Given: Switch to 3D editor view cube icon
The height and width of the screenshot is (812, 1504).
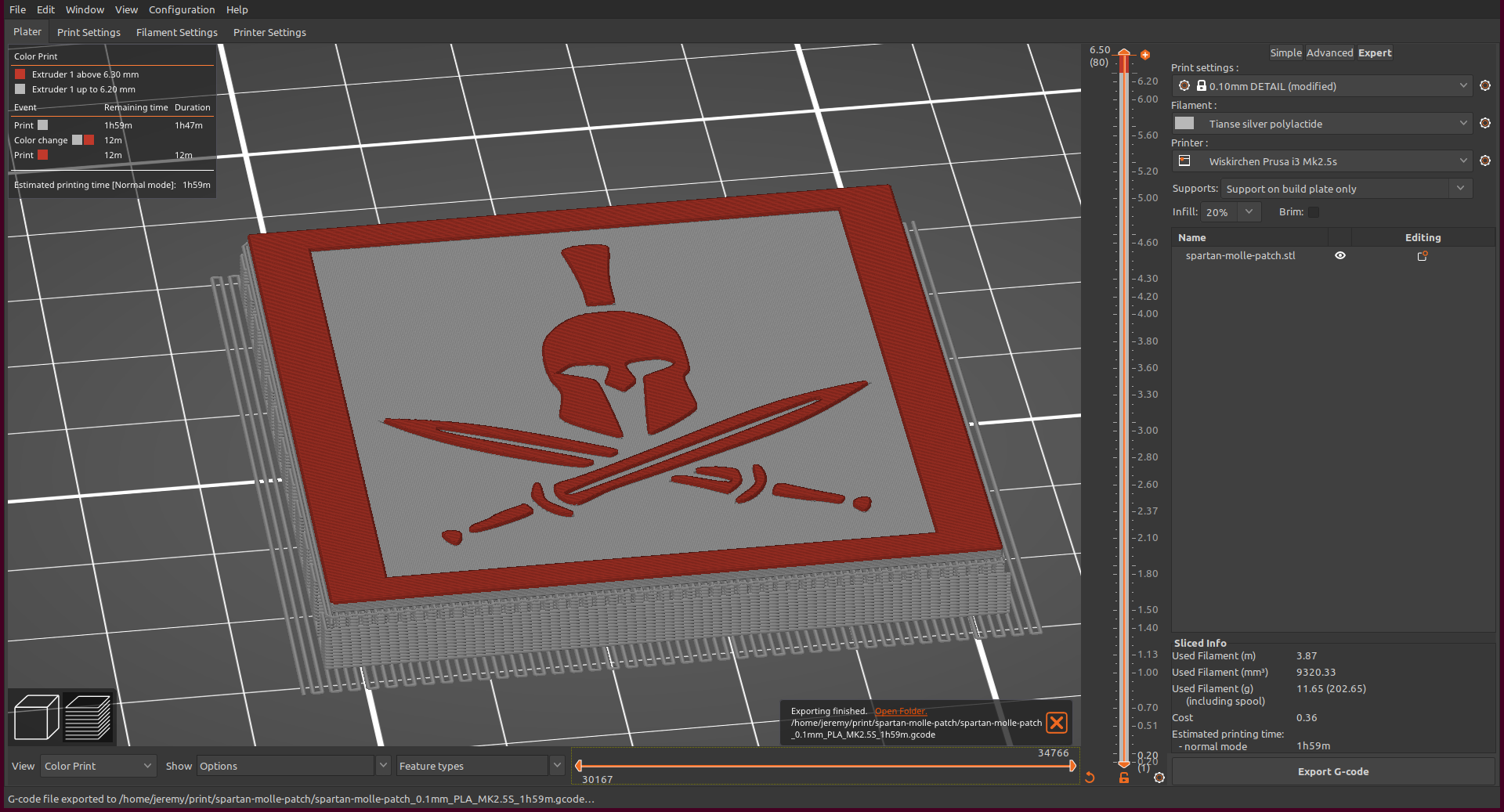Looking at the screenshot, I should (36, 716).
